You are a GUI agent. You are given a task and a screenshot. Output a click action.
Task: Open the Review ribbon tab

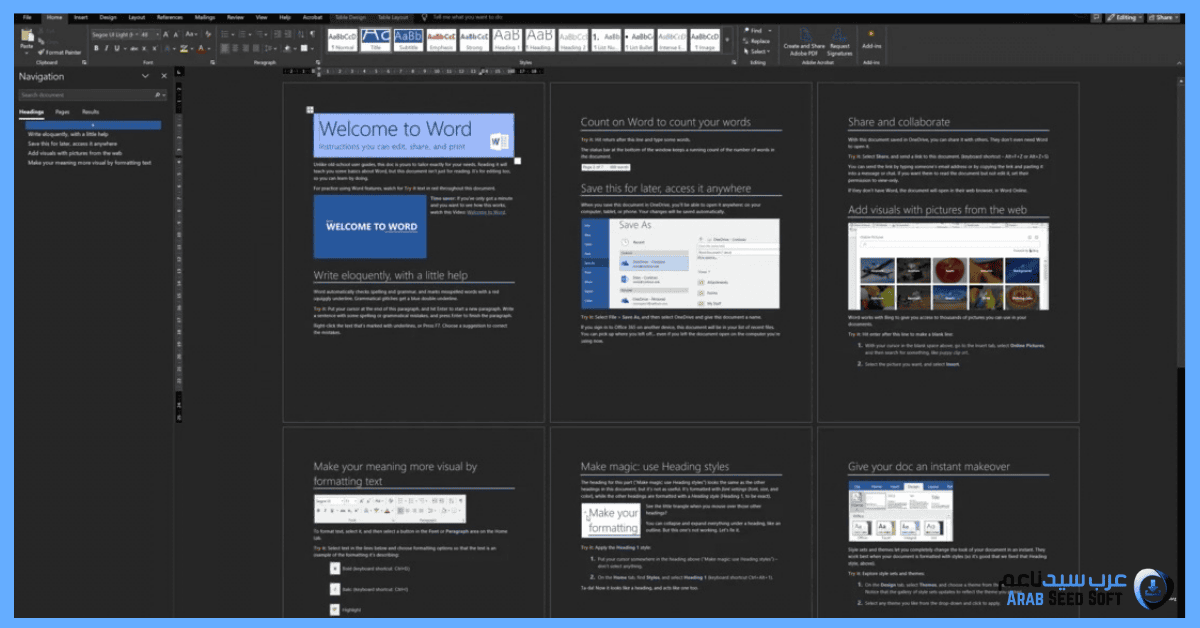click(x=235, y=17)
